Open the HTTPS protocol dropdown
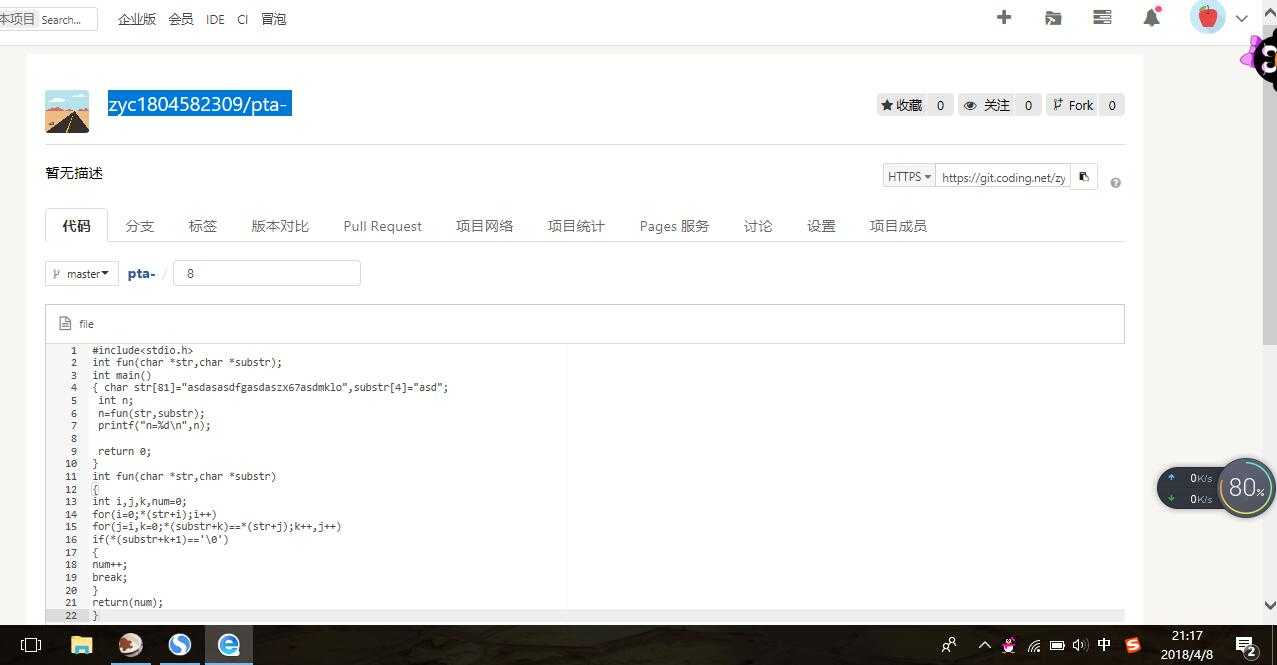The image size is (1277, 665). [x=909, y=177]
